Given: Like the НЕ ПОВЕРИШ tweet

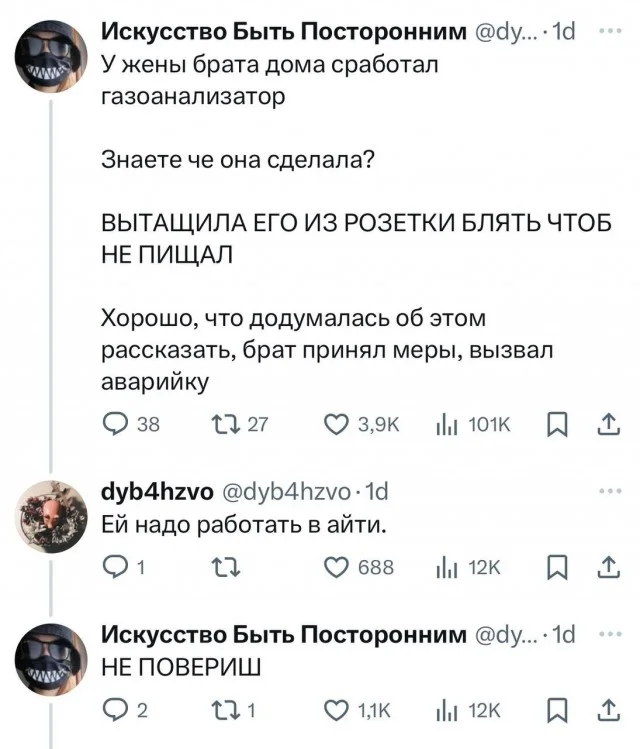Looking at the screenshot, I should tap(337, 713).
